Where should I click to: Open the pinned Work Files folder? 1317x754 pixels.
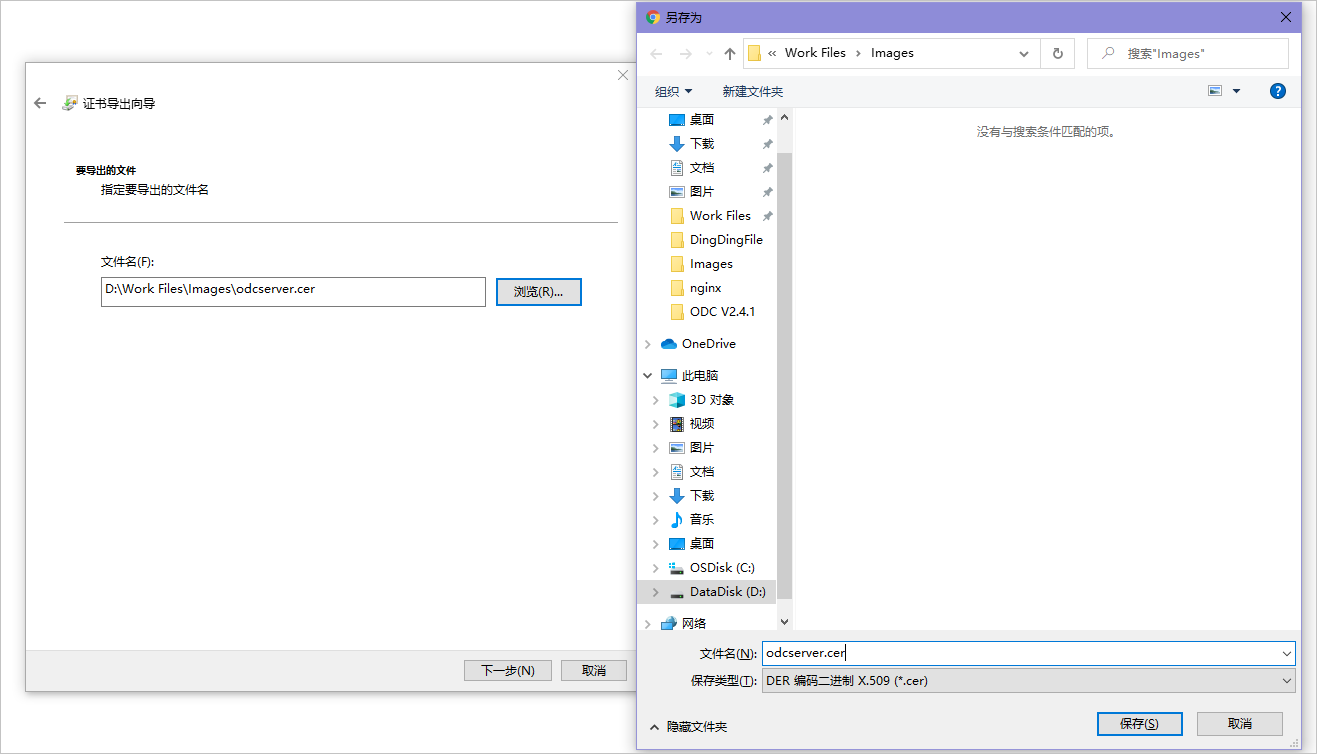(720, 216)
